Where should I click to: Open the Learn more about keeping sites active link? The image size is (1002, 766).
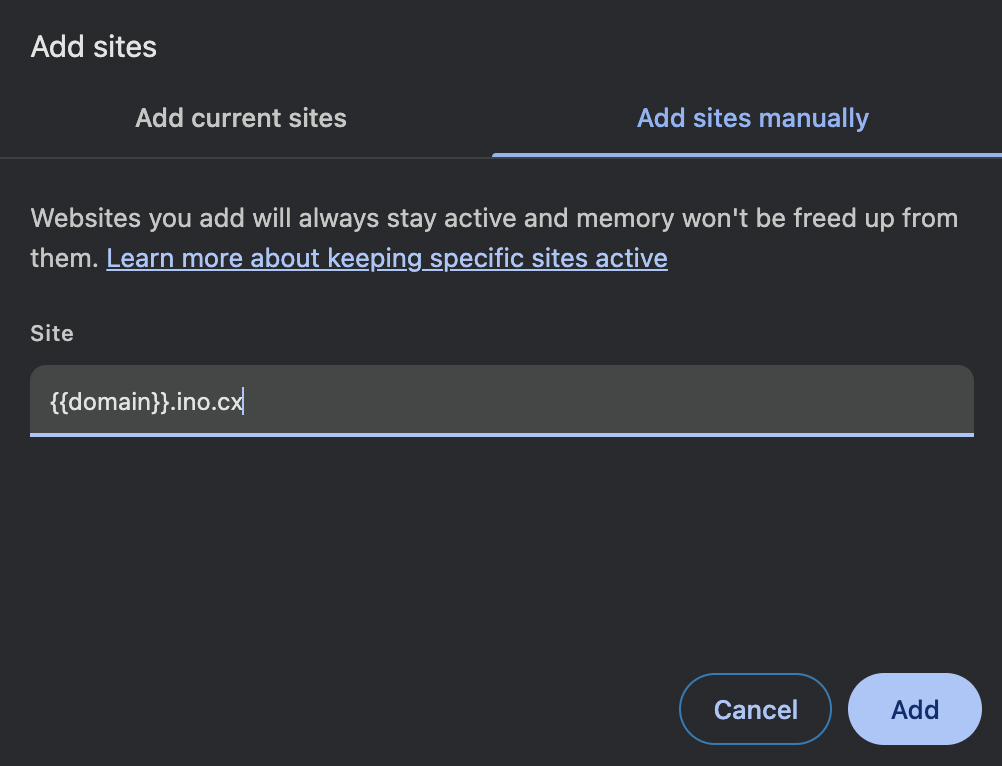tap(387, 258)
